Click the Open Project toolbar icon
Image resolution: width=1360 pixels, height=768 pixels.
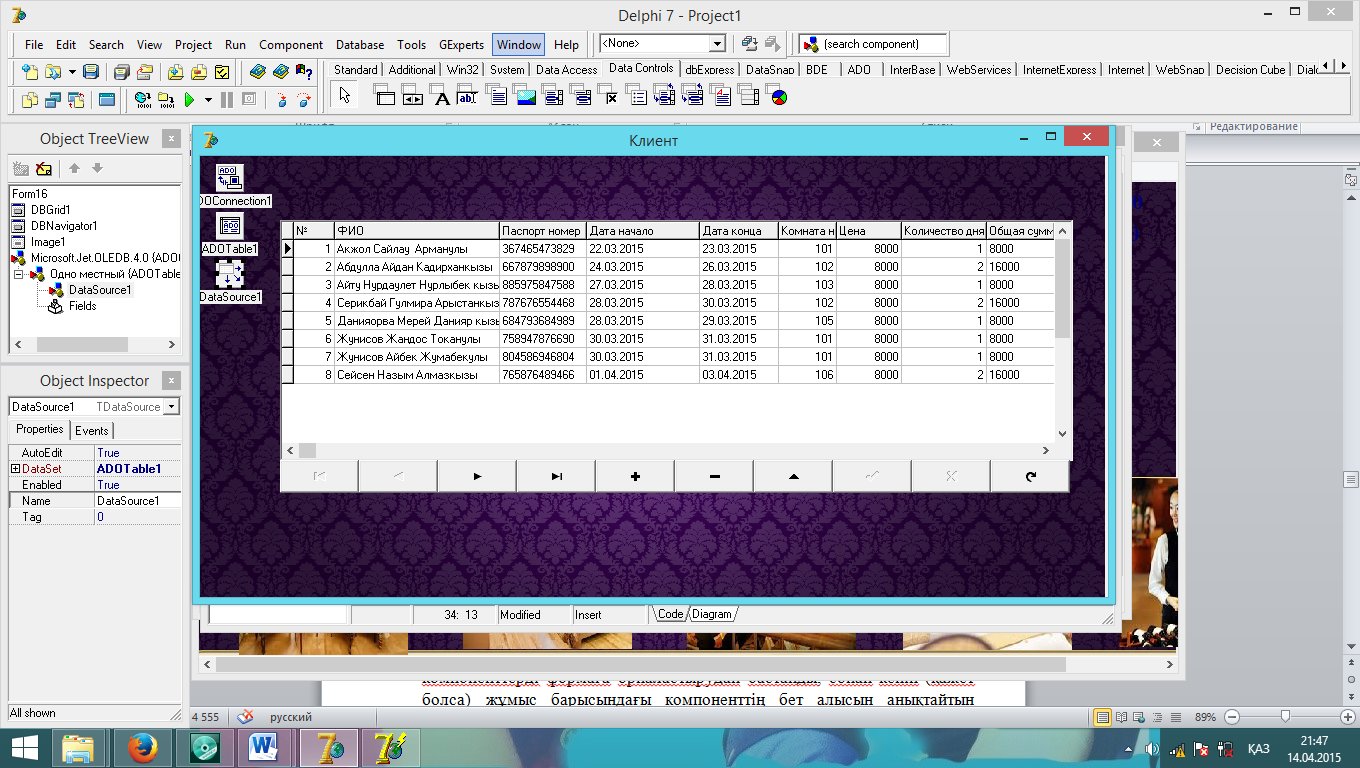(x=145, y=71)
